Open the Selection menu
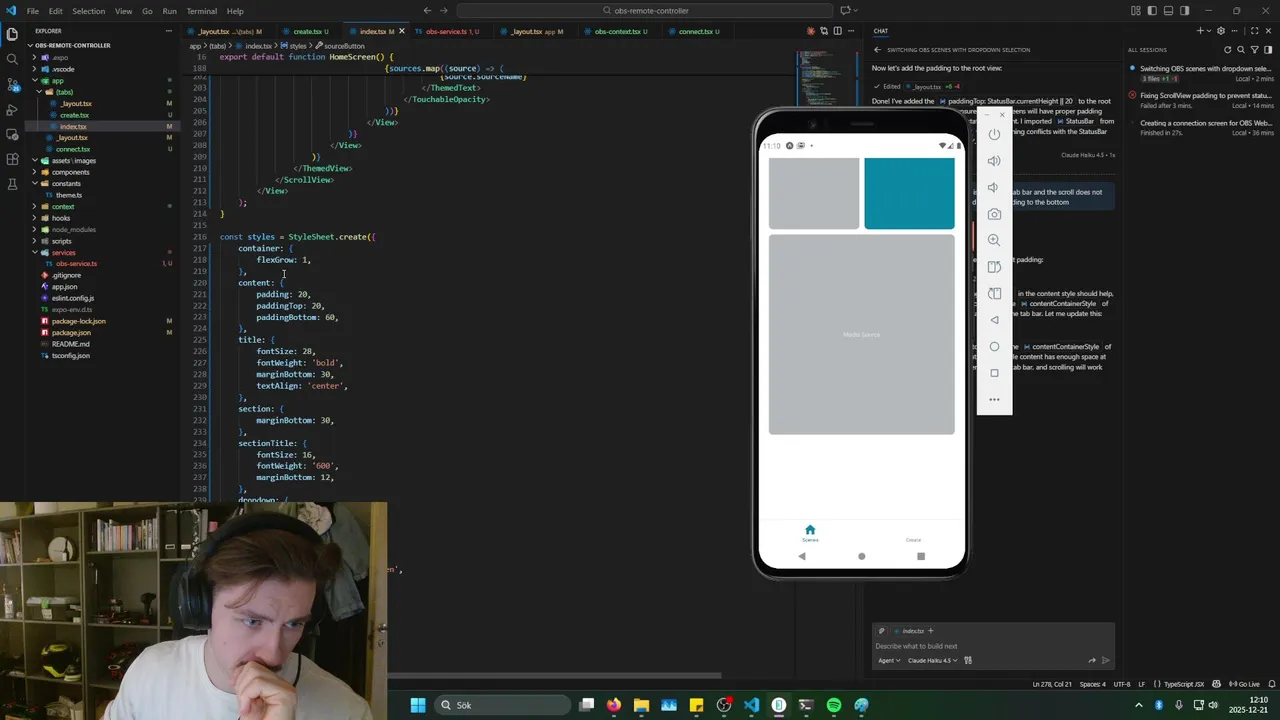The width and height of the screenshot is (1280, 720). click(x=88, y=11)
